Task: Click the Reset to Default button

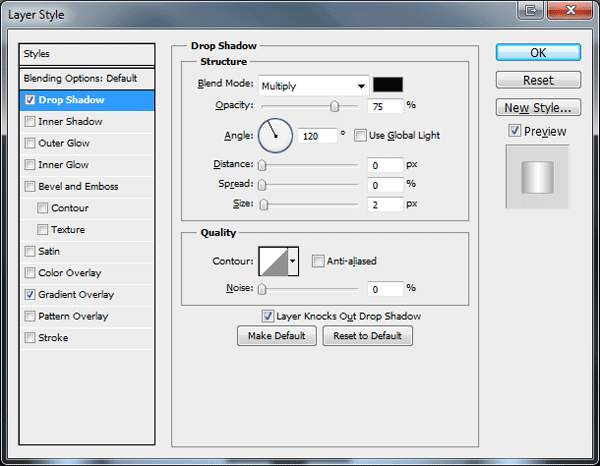Action: 367,336
